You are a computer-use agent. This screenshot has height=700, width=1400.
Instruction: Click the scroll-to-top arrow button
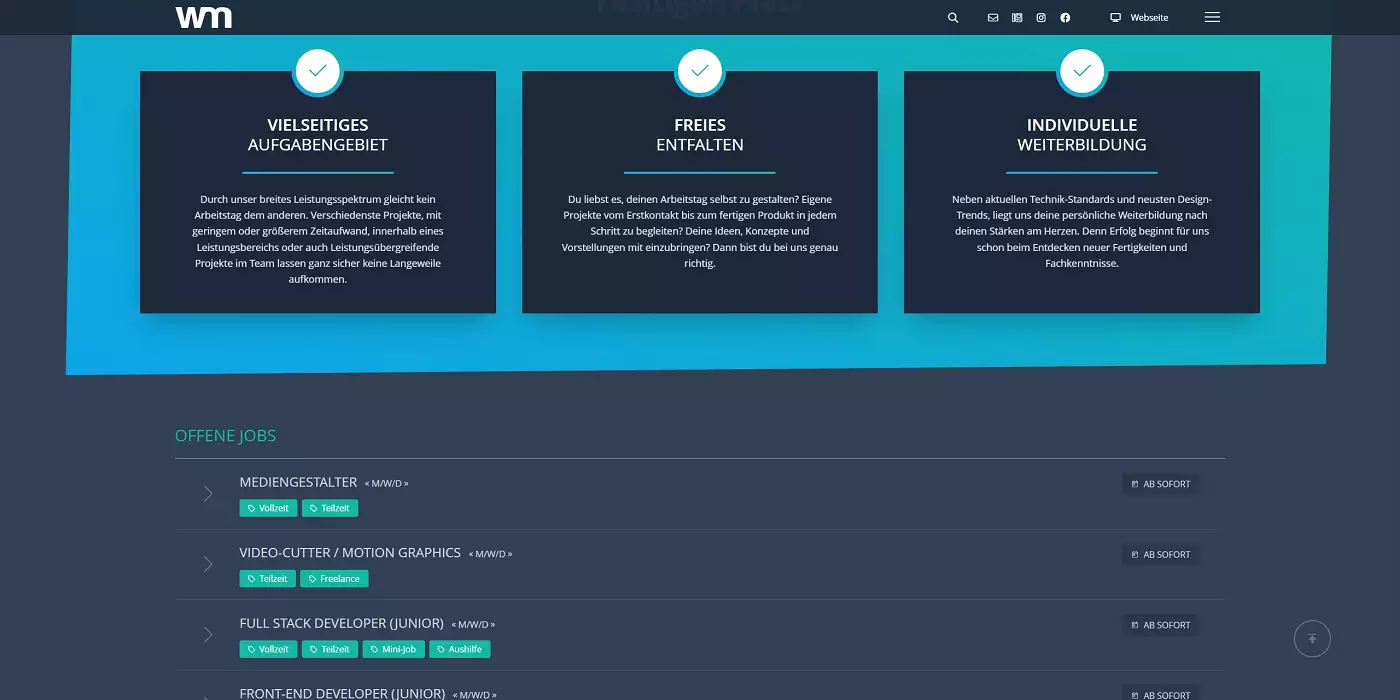tap(1312, 638)
